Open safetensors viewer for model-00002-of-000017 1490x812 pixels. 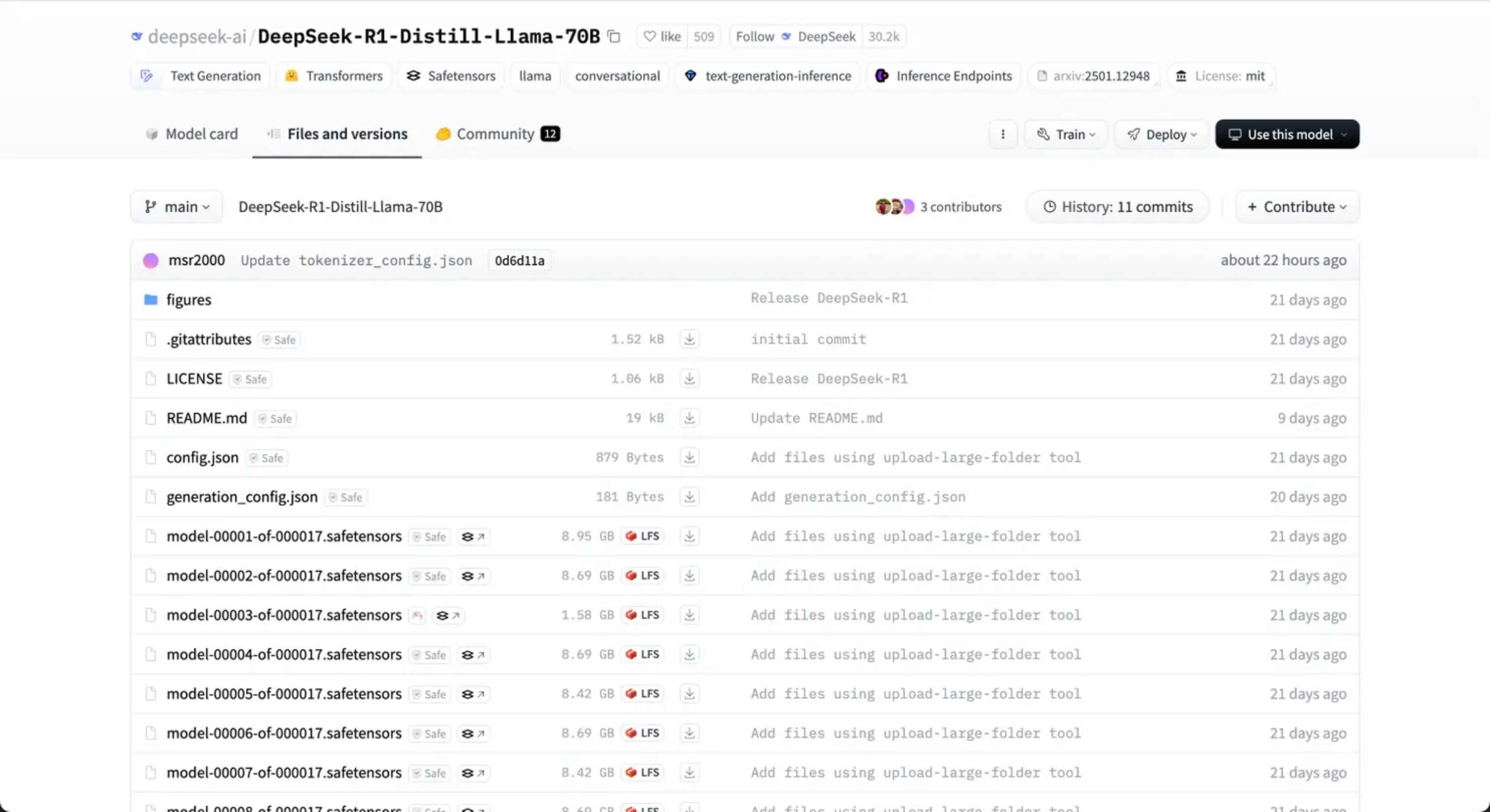click(473, 576)
